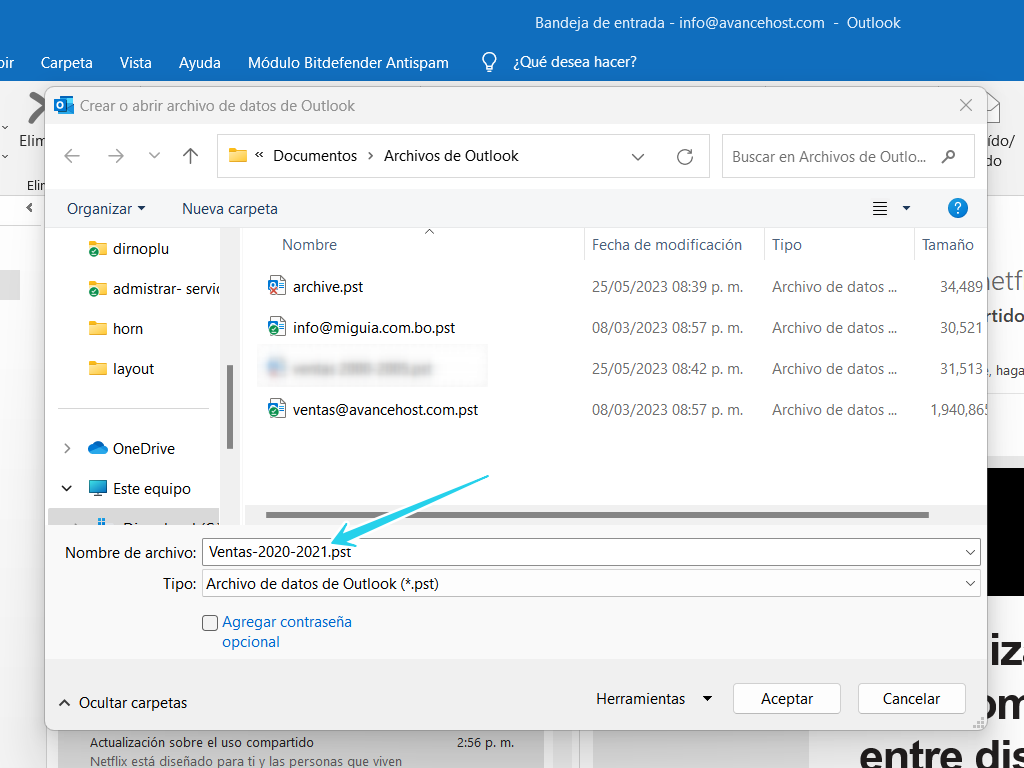The height and width of the screenshot is (768, 1024).
Task: Click the Agregar contraseña opcional link
Action: point(287,632)
